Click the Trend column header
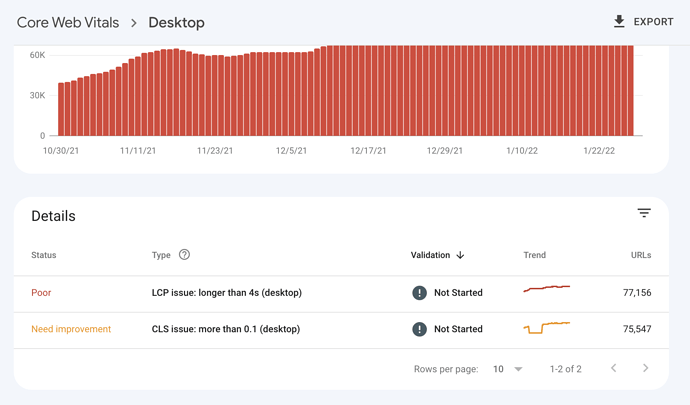Image resolution: width=690 pixels, height=405 pixels. pyautogui.click(x=534, y=255)
